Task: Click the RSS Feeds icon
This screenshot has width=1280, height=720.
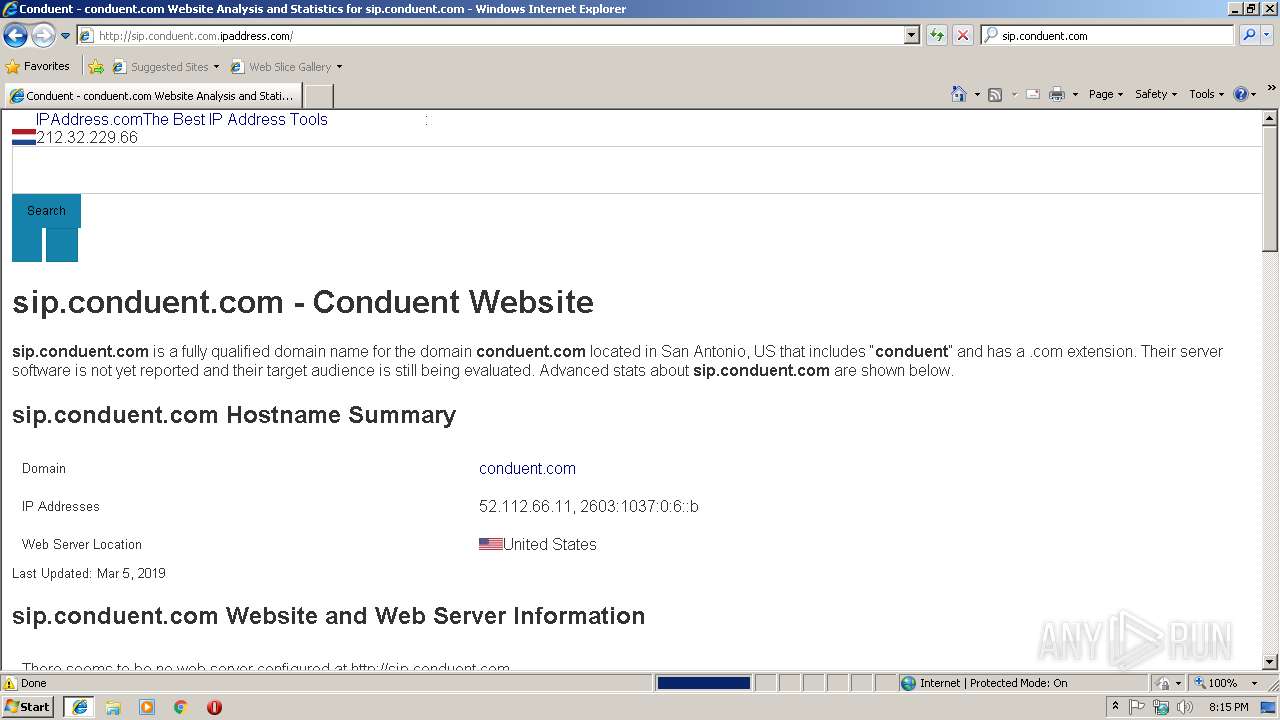Action: click(995, 94)
